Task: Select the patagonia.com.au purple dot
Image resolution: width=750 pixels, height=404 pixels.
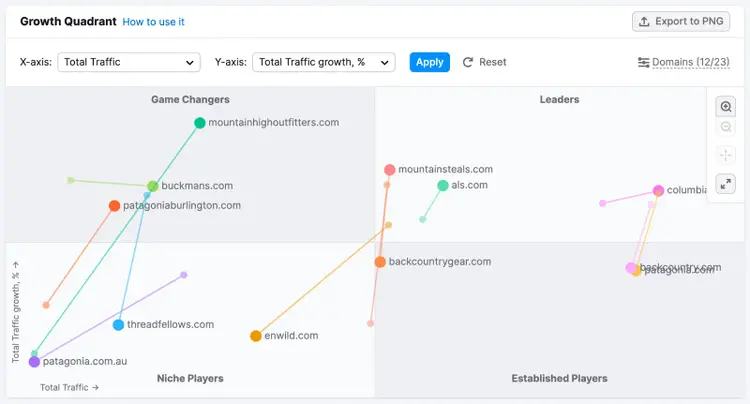Action: pyautogui.click(x=34, y=361)
